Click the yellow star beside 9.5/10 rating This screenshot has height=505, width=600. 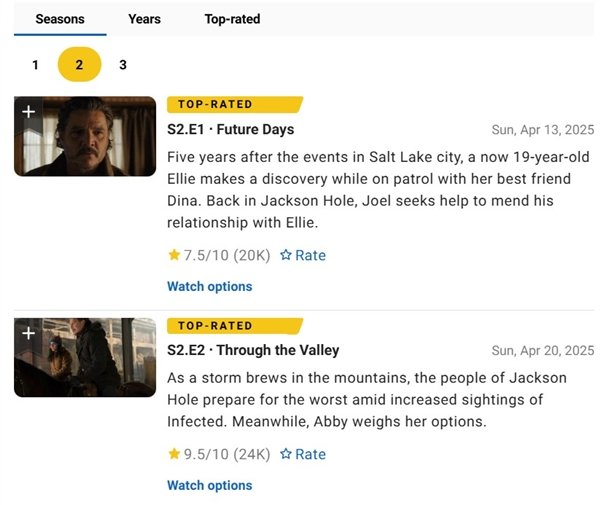(x=174, y=454)
